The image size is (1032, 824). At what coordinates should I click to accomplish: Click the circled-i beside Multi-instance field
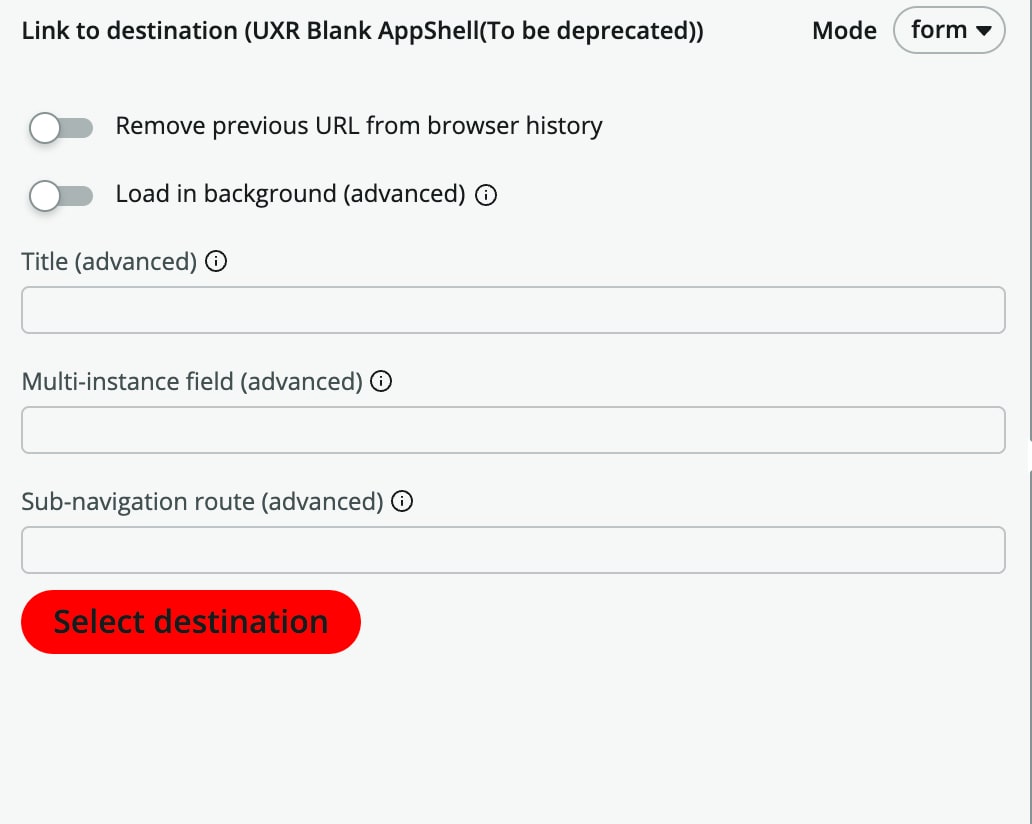(381, 381)
